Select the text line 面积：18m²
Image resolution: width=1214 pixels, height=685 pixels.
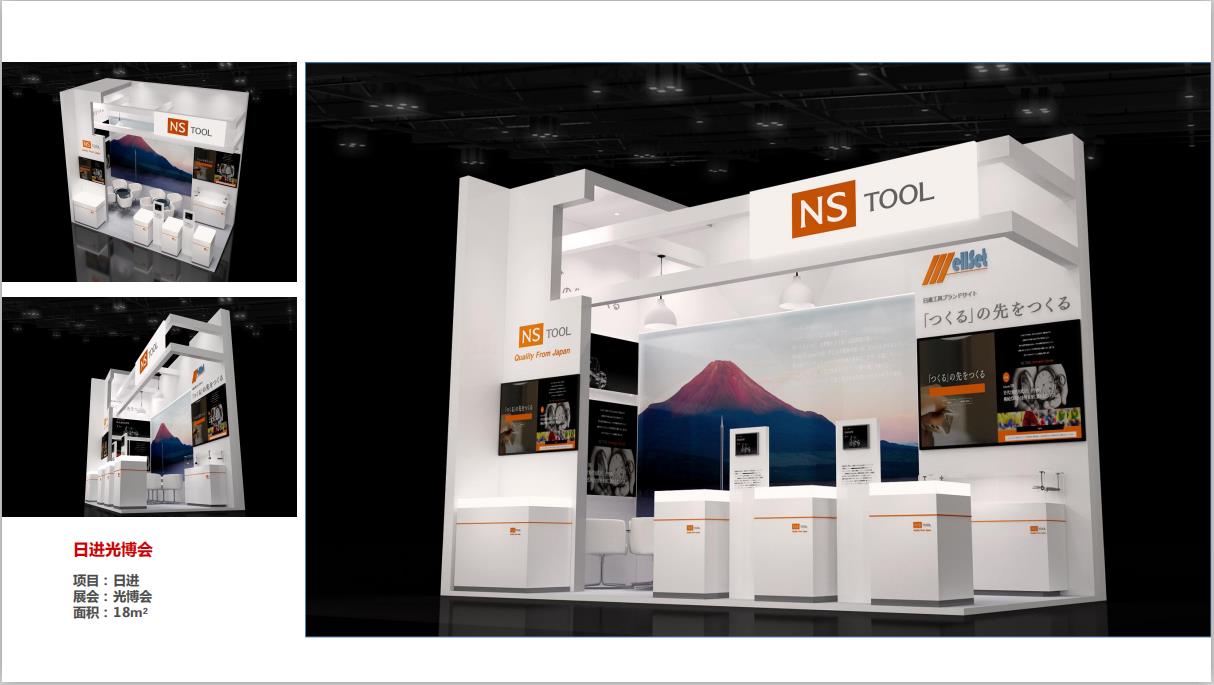click(x=111, y=612)
